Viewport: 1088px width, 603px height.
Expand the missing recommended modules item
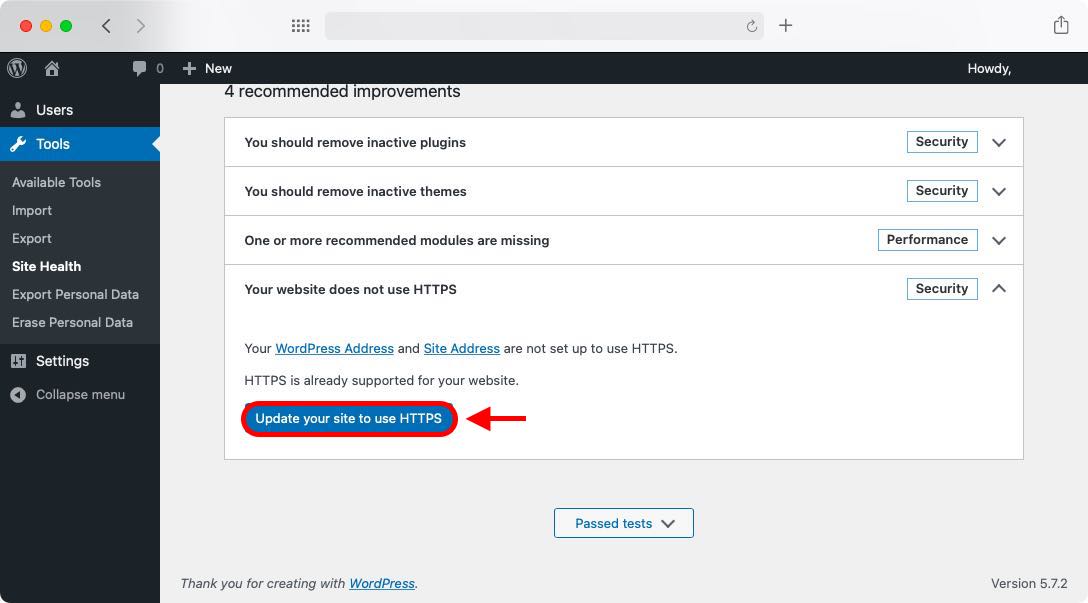click(998, 240)
